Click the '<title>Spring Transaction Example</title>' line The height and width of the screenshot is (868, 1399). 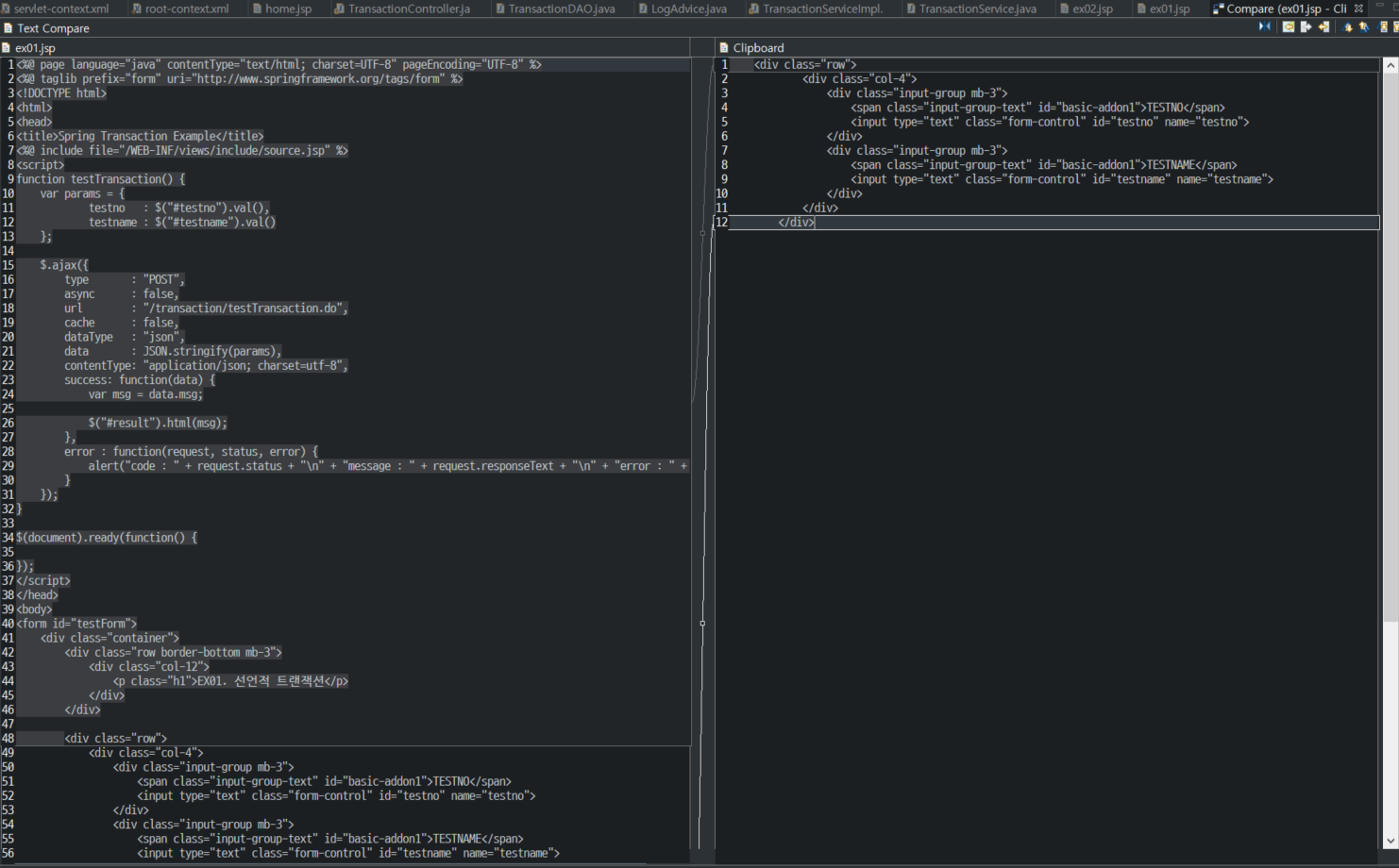(140, 137)
